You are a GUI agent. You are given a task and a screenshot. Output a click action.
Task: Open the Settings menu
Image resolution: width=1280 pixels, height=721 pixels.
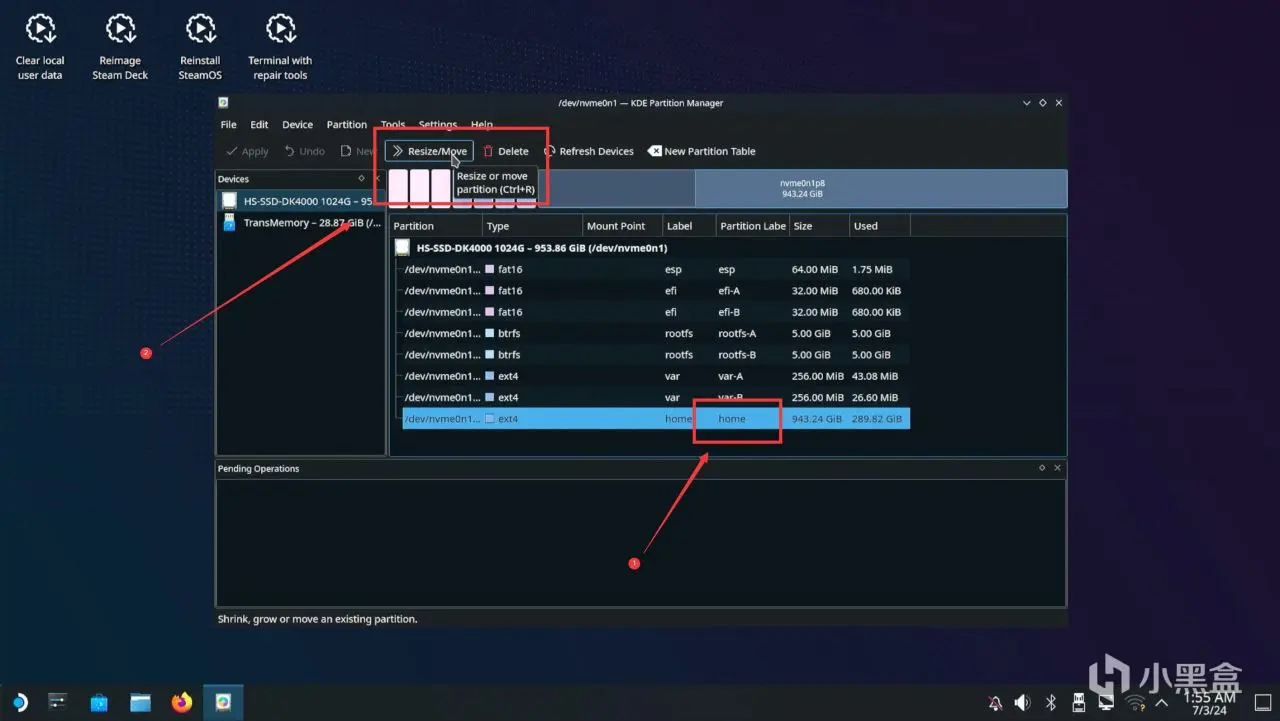click(438, 125)
